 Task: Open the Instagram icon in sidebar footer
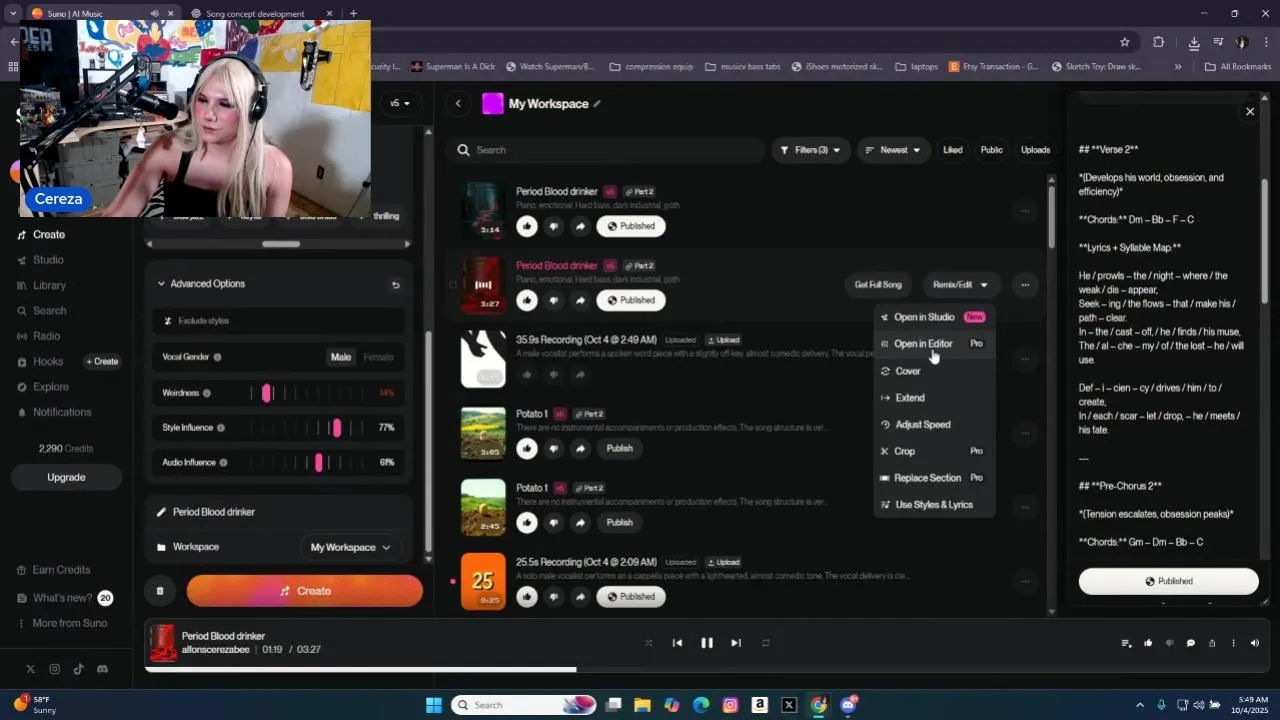coord(54,669)
